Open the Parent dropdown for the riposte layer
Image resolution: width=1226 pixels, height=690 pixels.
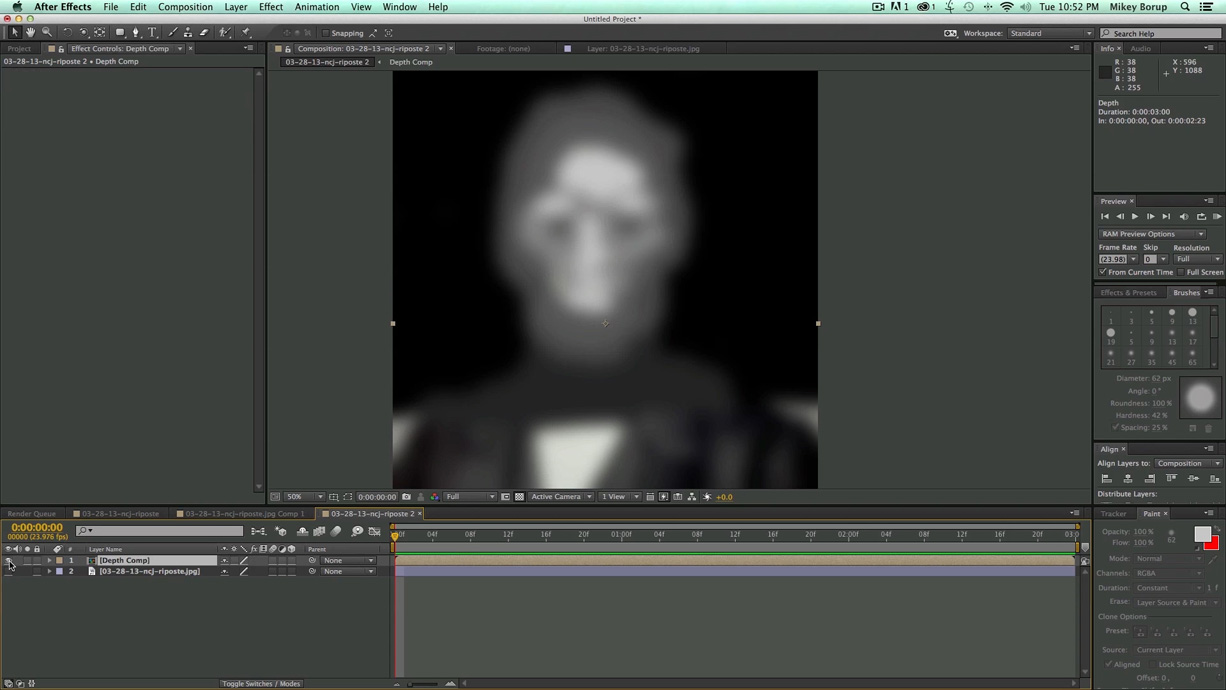click(348, 571)
